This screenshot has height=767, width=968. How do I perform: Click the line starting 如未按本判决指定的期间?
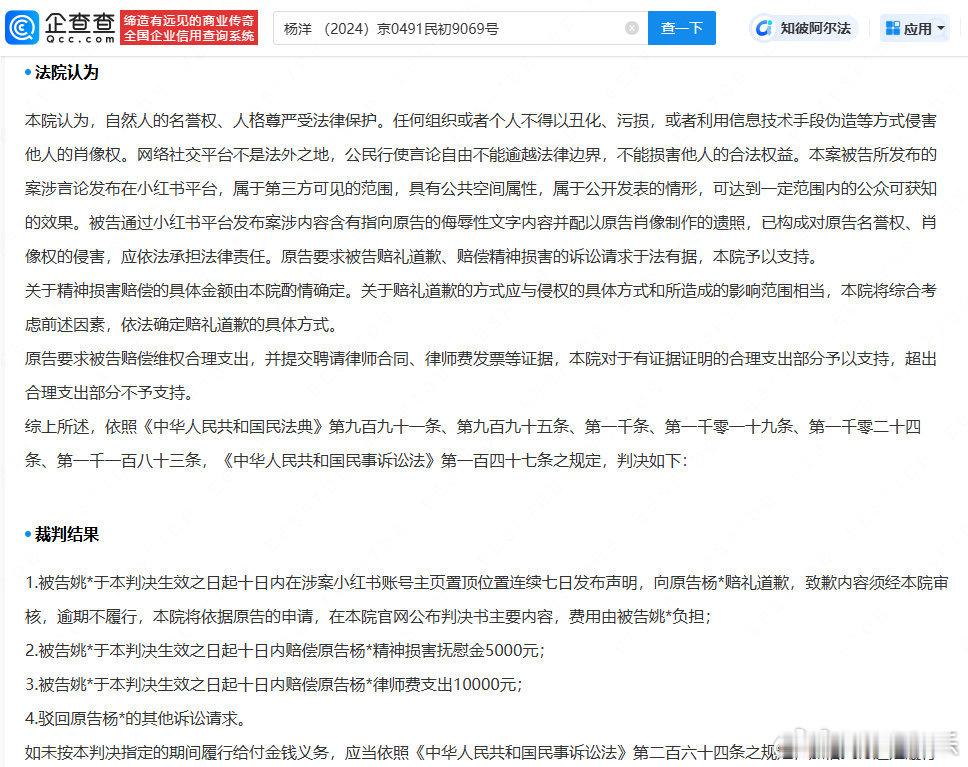point(481,752)
